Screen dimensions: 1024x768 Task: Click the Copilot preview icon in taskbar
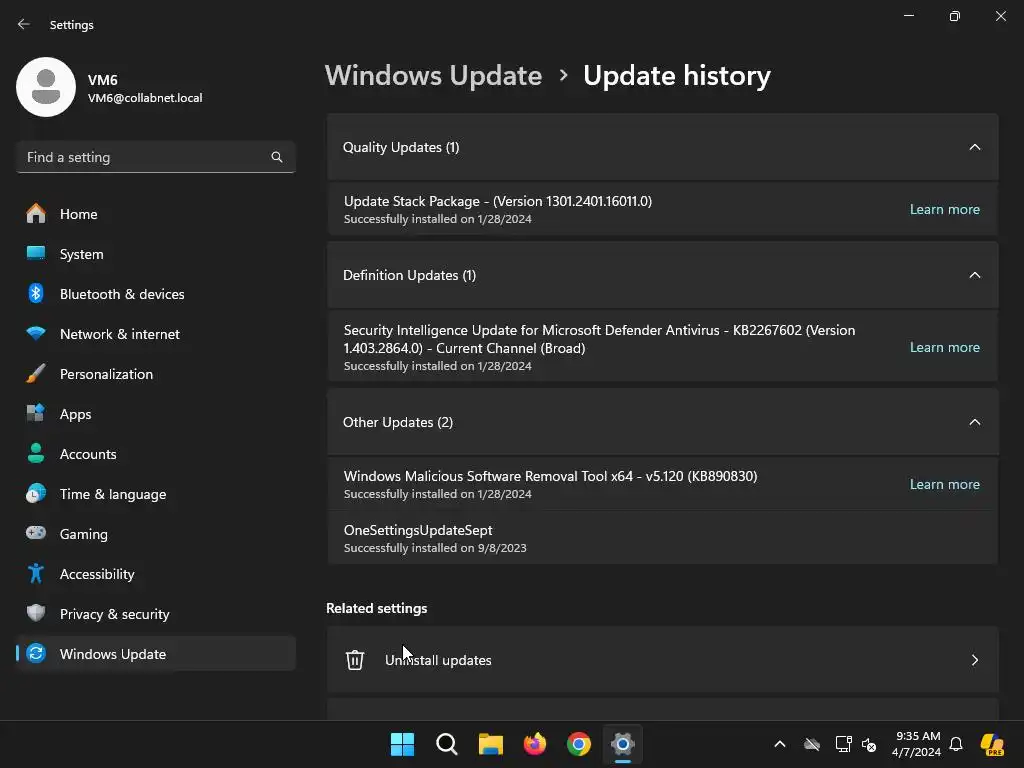992,744
